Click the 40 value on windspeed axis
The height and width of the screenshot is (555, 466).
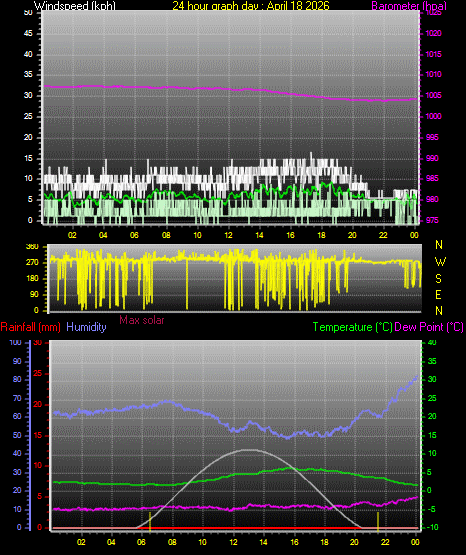point(28,54)
